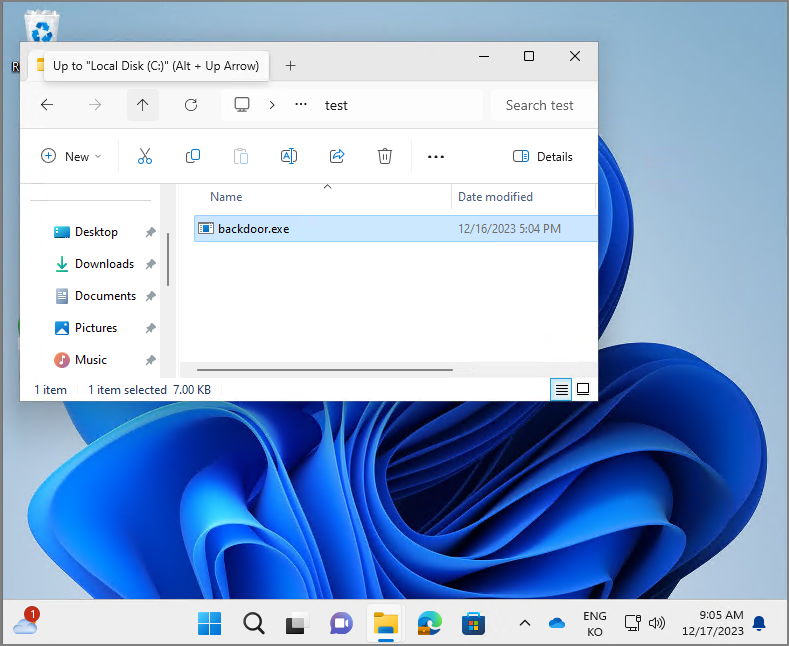Image resolution: width=789 pixels, height=646 pixels.
Task: Click the pin icon beside Pictures
Action: point(150,328)
